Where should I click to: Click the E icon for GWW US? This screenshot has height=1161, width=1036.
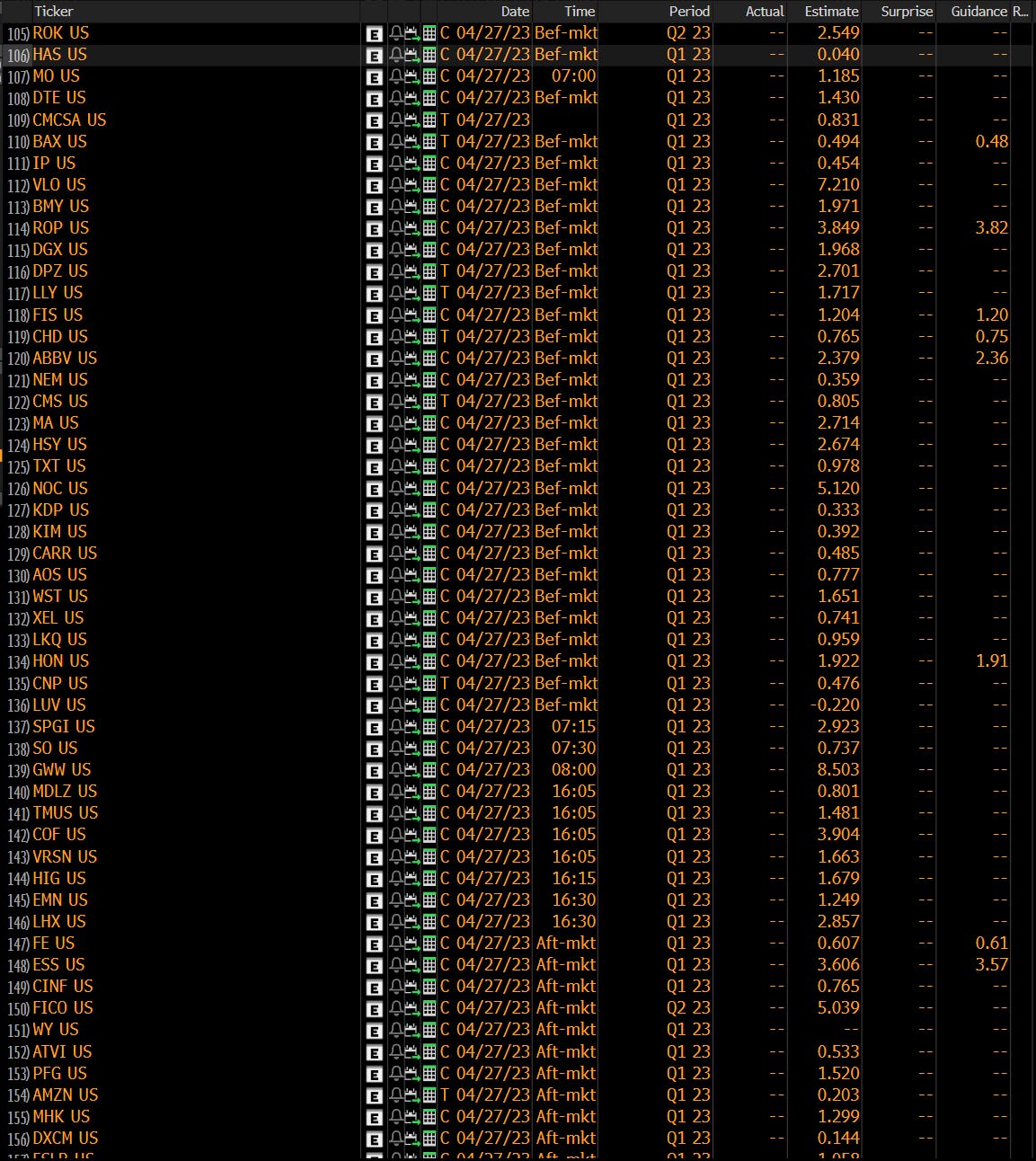pos(375,771)
